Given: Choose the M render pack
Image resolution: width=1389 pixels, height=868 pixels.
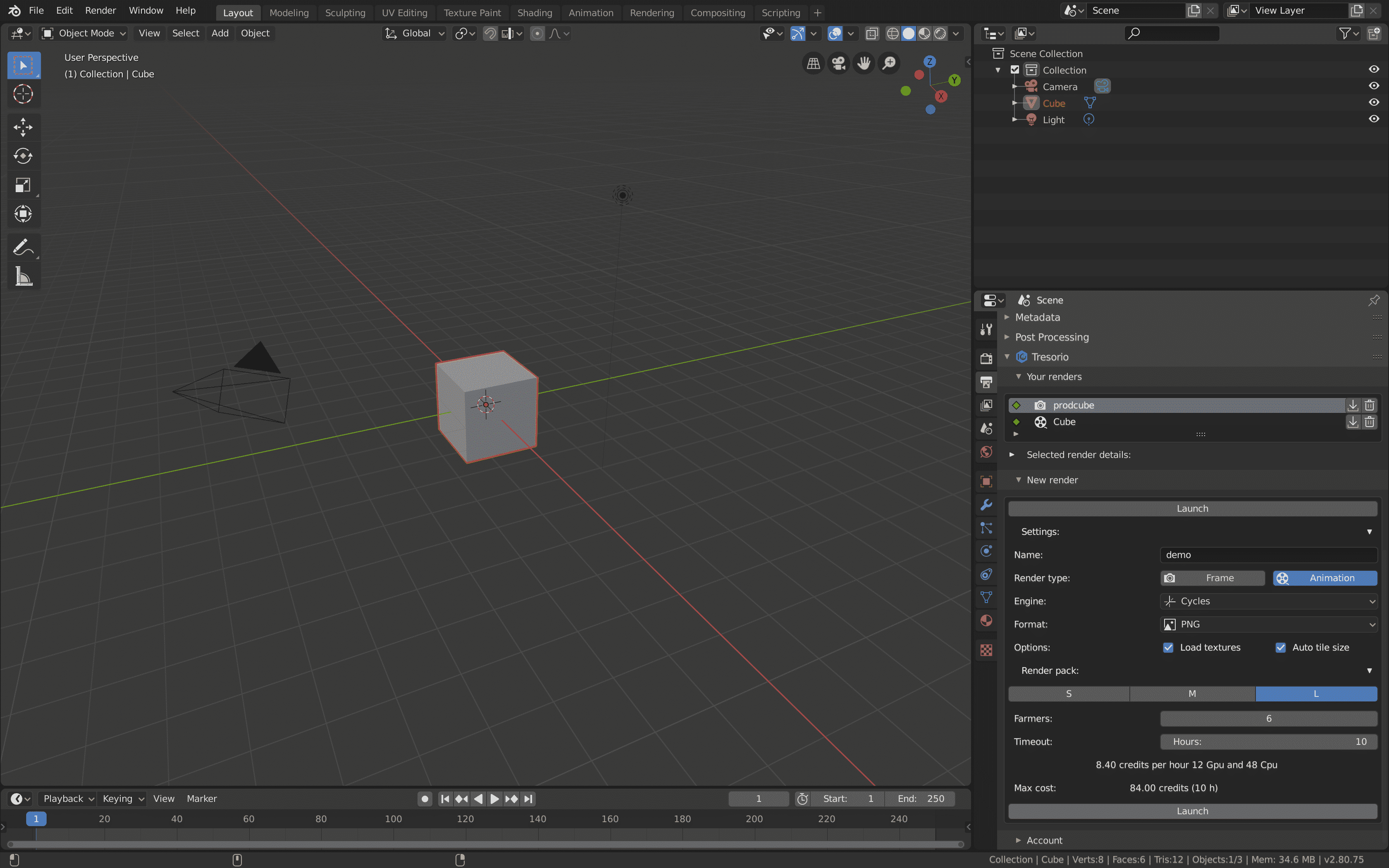Looking at the screenshot, I should click(x=1192, y=694).
